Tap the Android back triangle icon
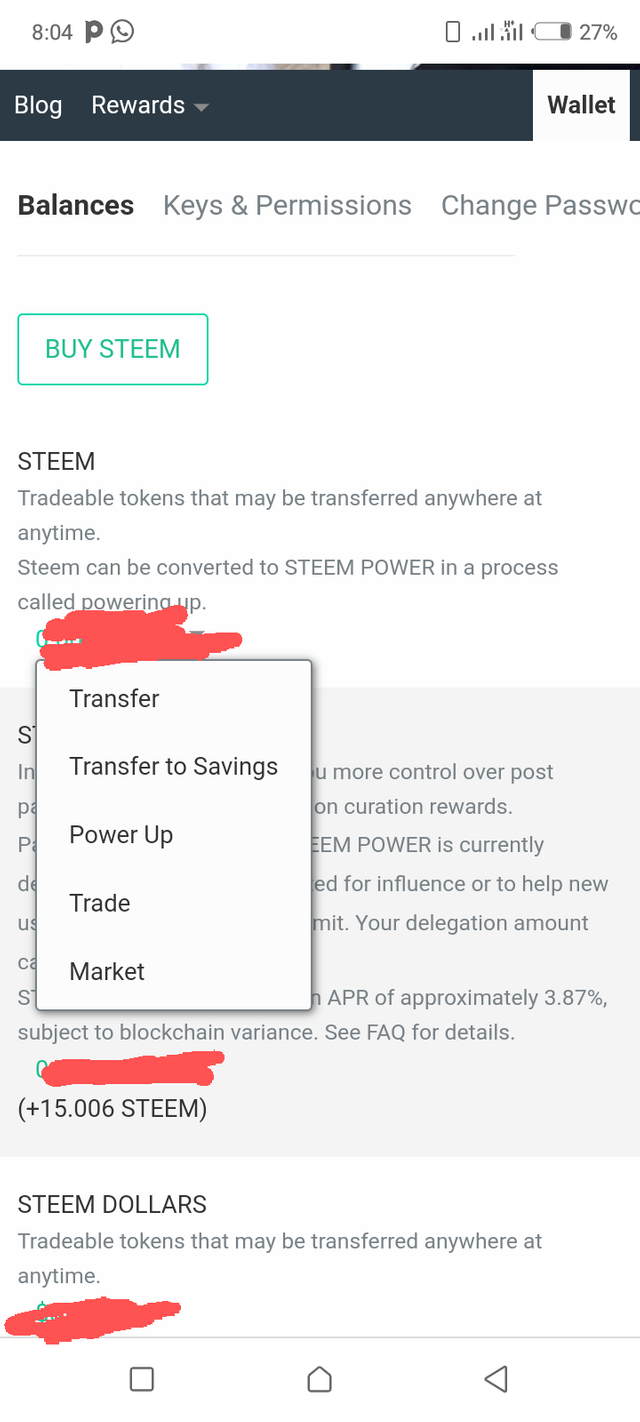 [495, 1379]
